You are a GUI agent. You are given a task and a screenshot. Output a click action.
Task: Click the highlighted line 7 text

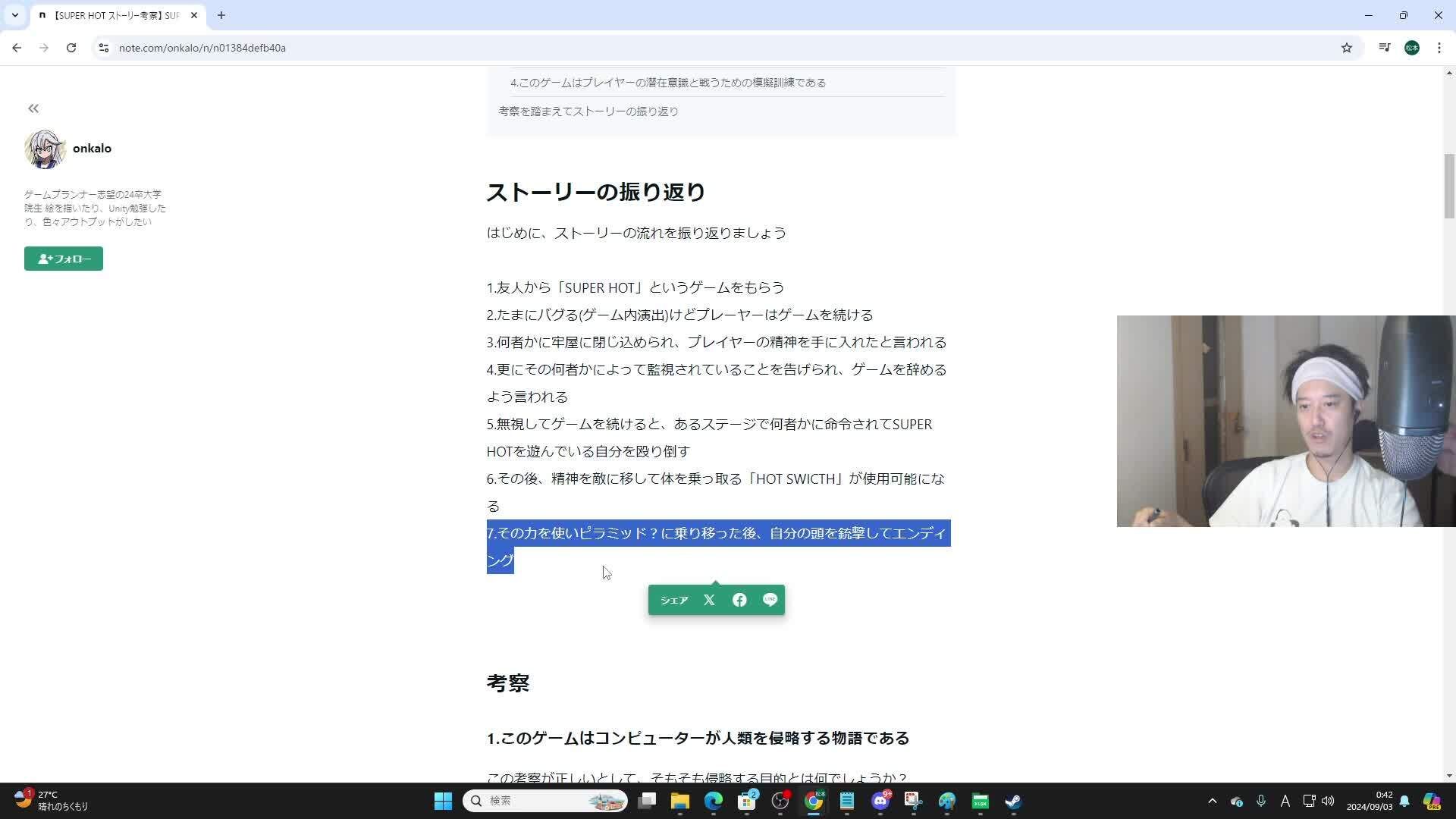717,547
